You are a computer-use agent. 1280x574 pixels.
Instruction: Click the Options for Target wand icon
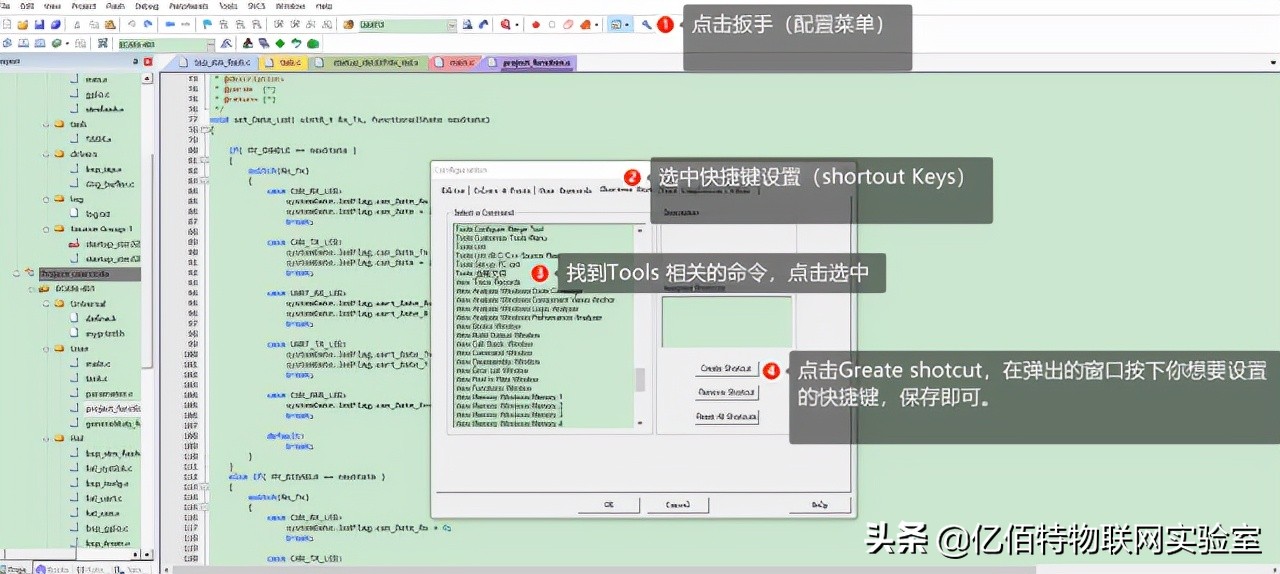pos(227,43)
